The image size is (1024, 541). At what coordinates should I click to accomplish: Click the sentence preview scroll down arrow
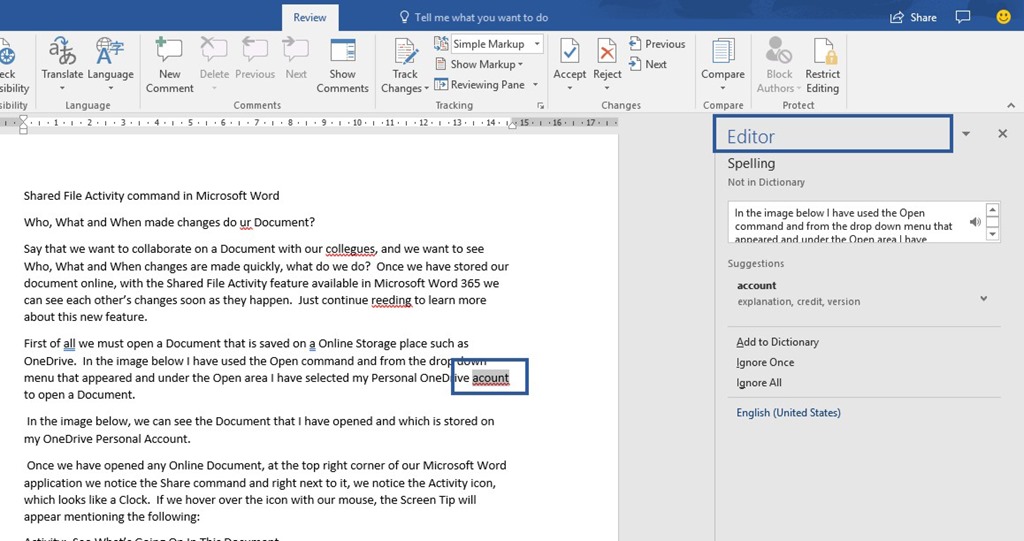pos(993,234)
